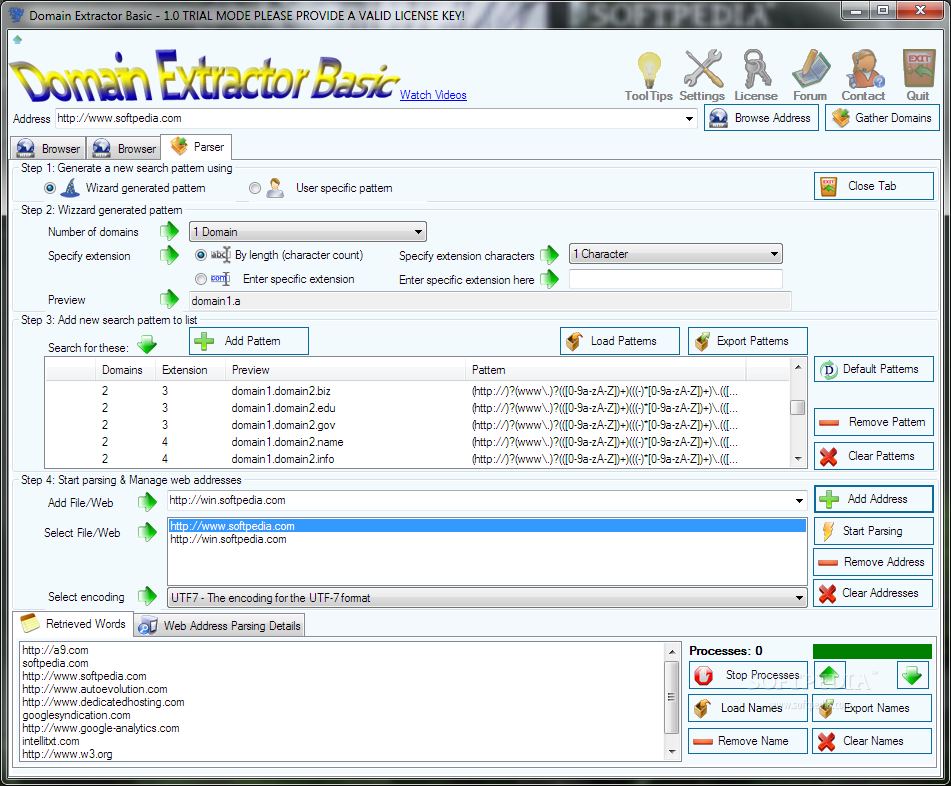Click green arrow next to Number of domains
The height and width of the screenshot is (786, 951).
click(169, 231)
